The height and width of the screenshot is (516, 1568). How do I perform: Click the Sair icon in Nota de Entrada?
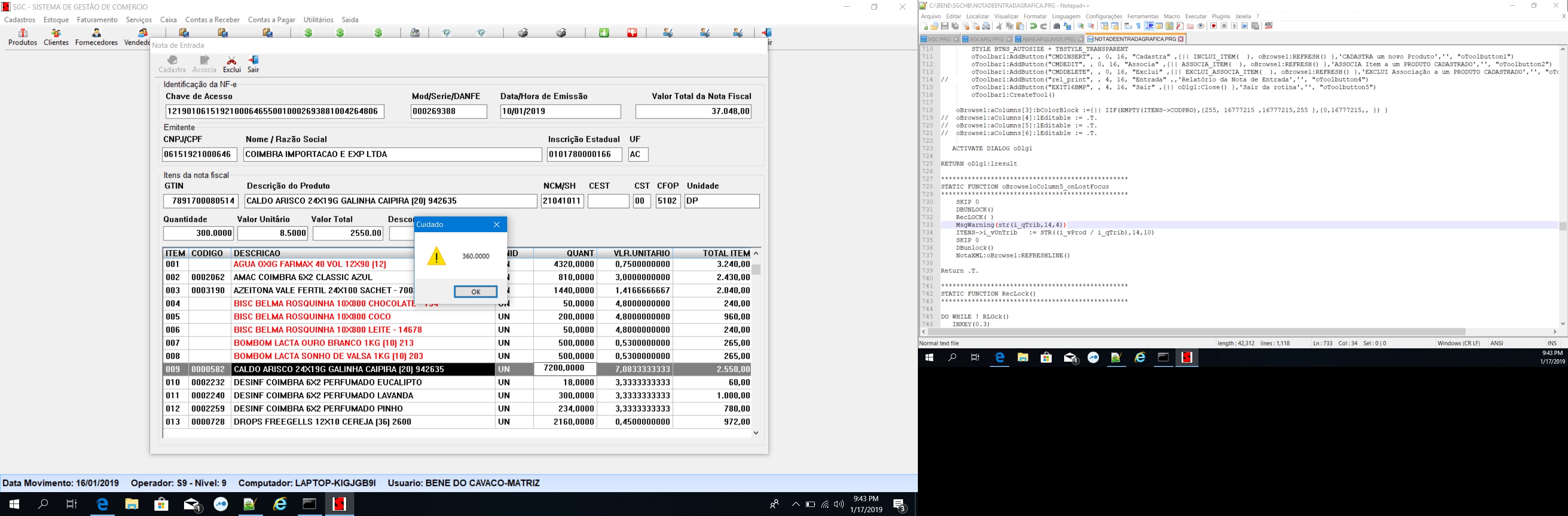(253, 60)
